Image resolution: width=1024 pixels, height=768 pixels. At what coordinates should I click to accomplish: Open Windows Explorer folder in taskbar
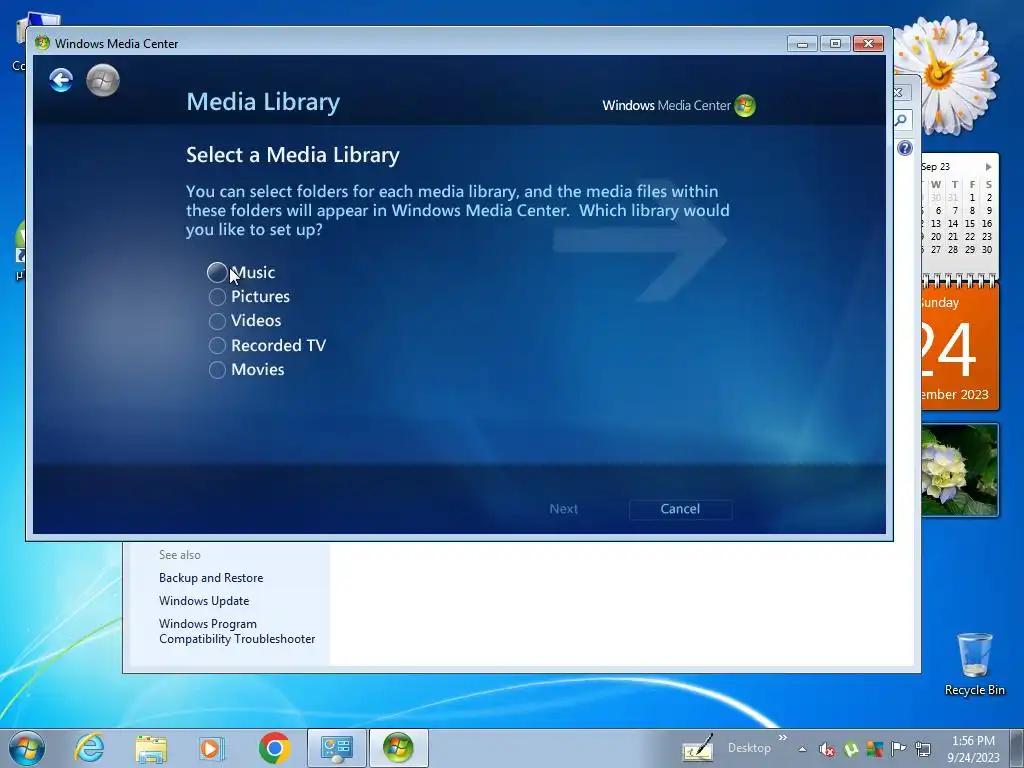click(151, 748)
